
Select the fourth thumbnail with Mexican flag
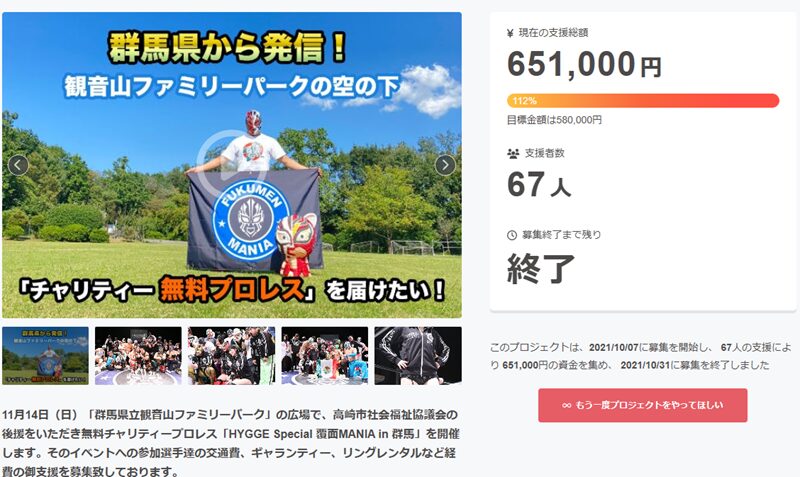[x=325, y=356]
